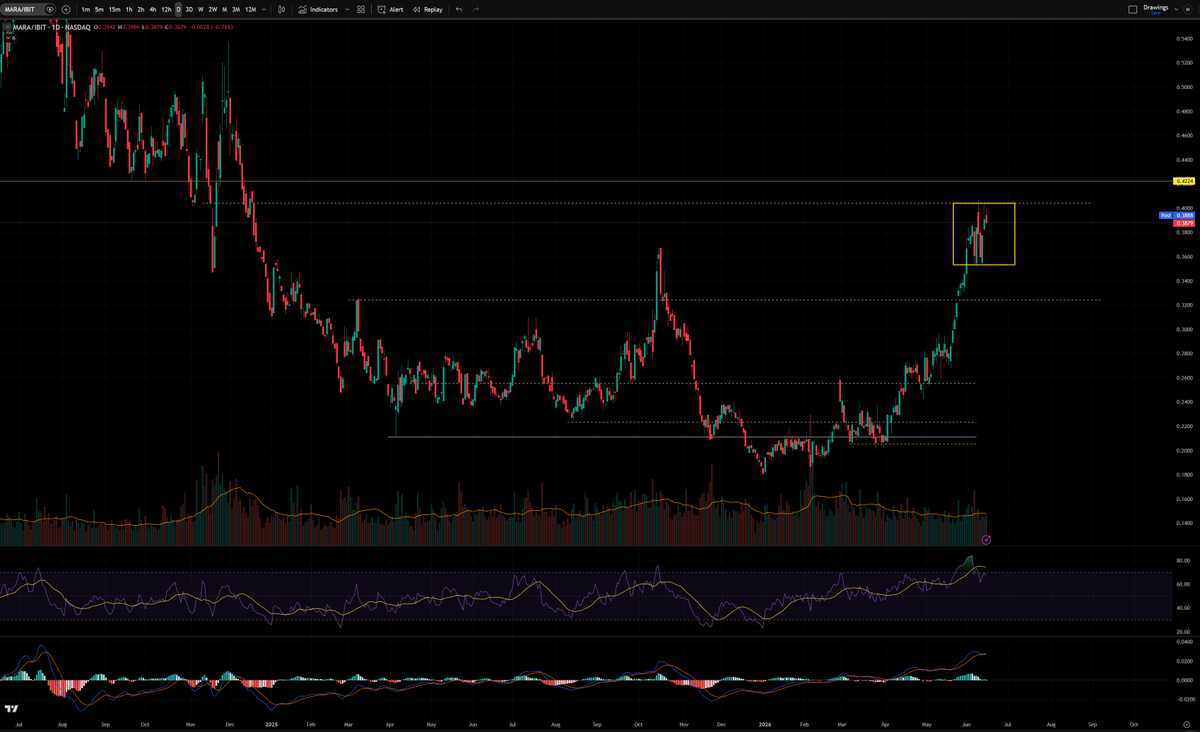This screenshot has width=1200, height=732.
Task: Open the indicator templates grid icon
Action: (361, 9)
